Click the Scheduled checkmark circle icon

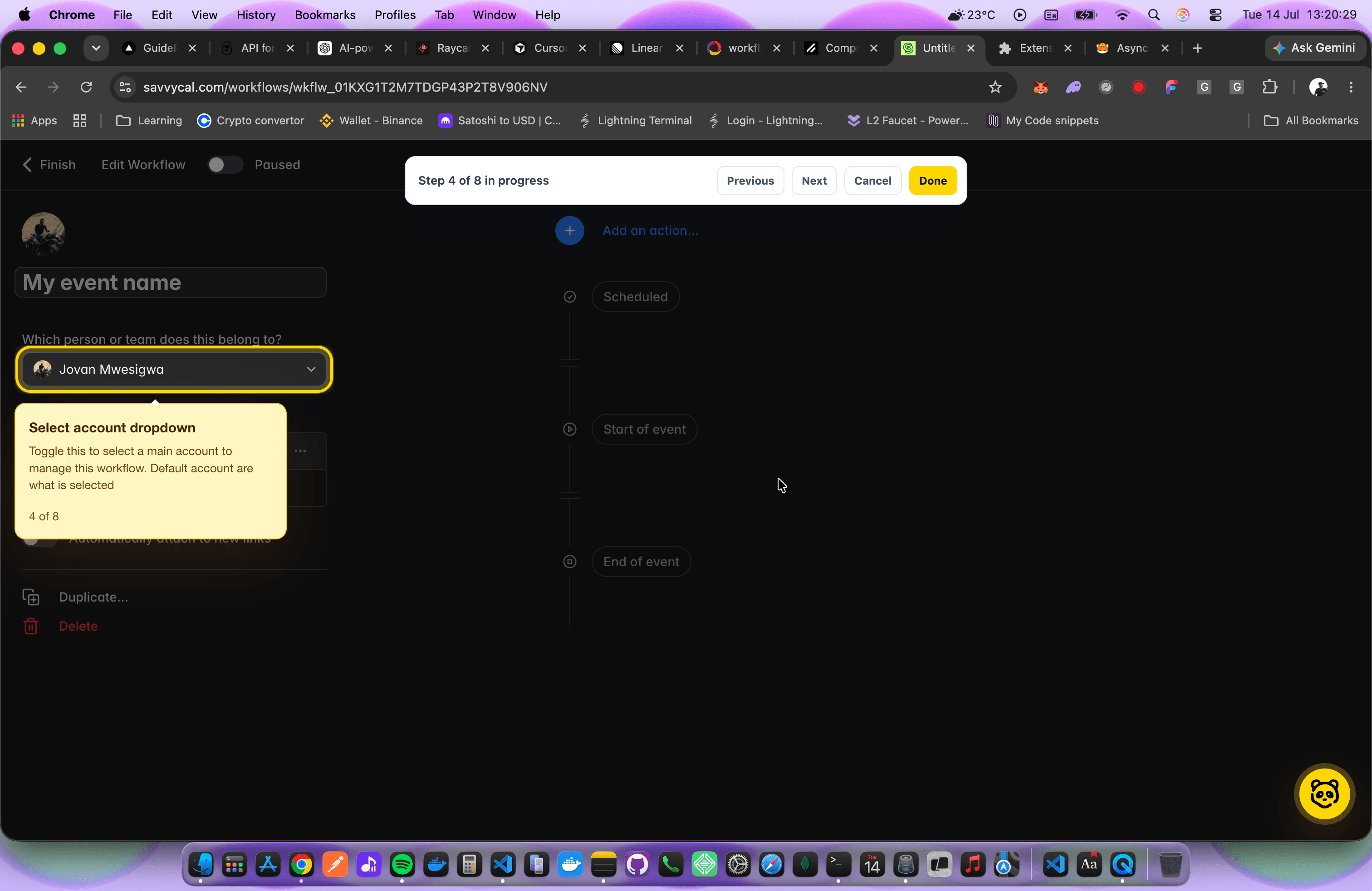coord(569,297)
